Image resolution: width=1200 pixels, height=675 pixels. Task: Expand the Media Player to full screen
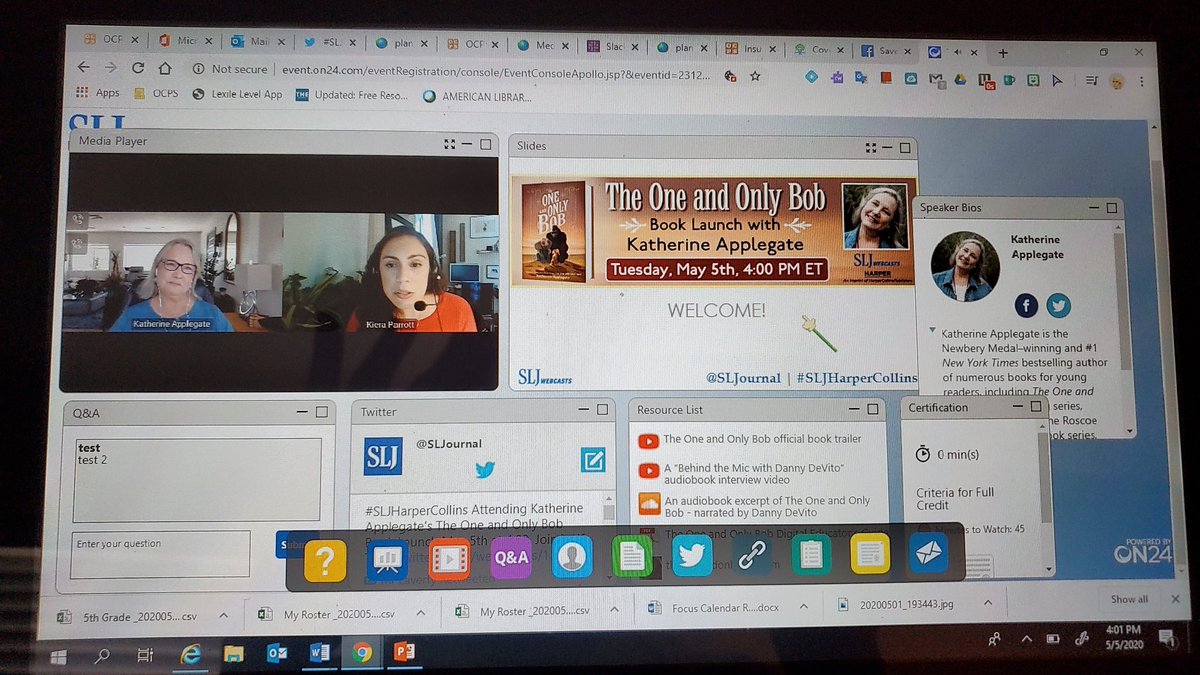click(450, 144)
